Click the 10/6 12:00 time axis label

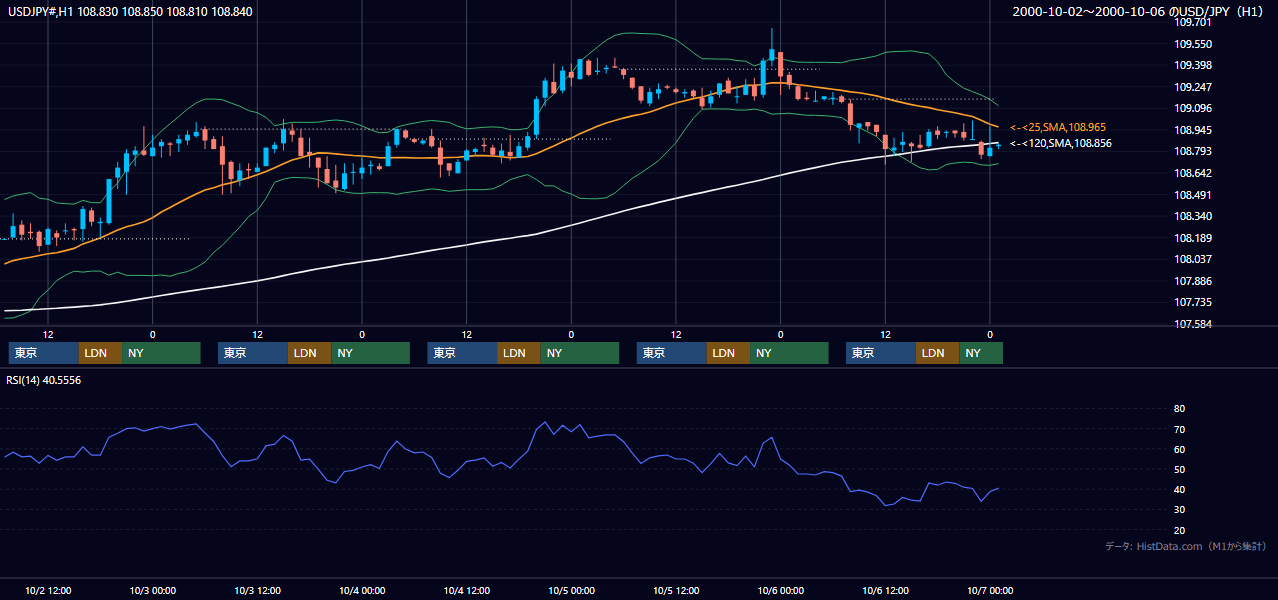point(885,590)
